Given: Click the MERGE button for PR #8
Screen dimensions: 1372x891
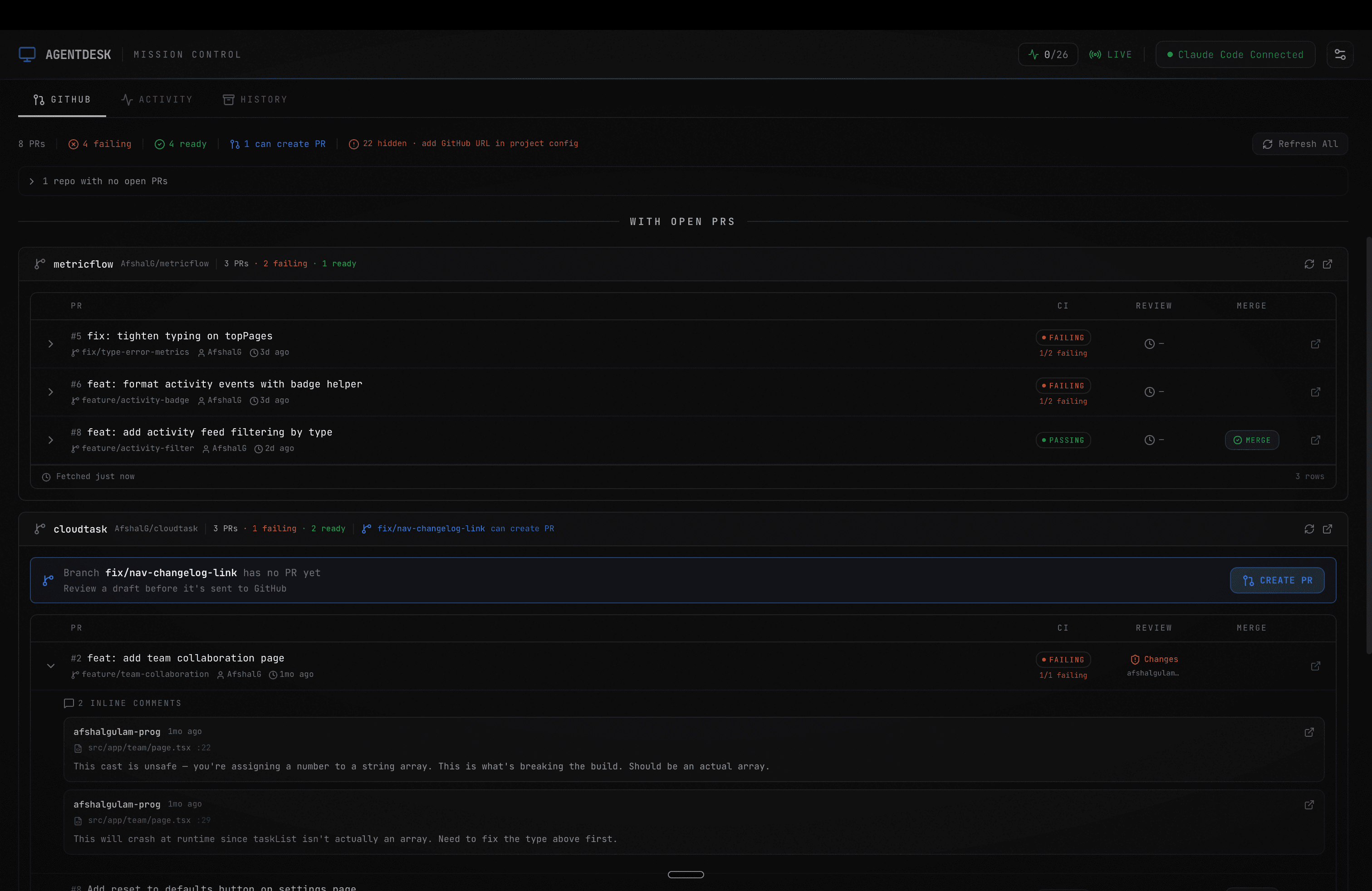Looking at the screenshot, I should [1251, 441].
